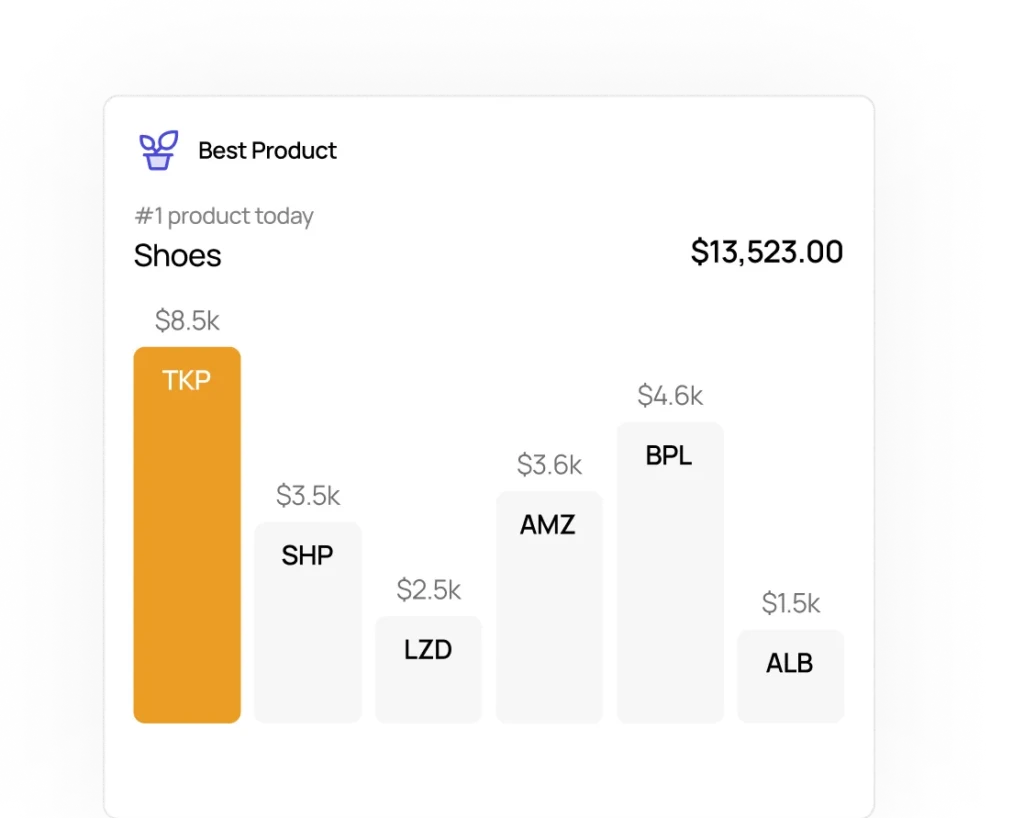Click the BPL text label
1024x818 pixels.
point(670,456)
